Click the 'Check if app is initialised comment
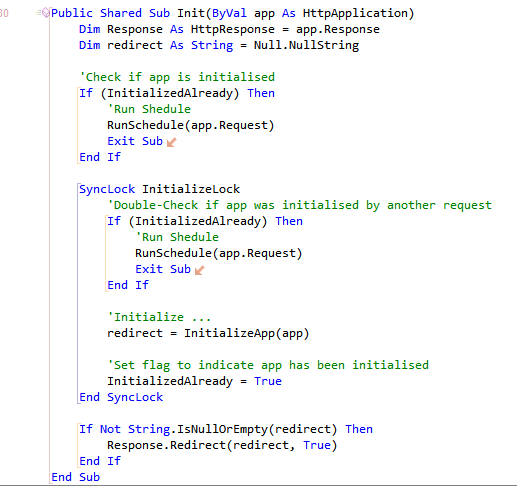The height and width of the screenshot is (491, 517). point(177,77)
